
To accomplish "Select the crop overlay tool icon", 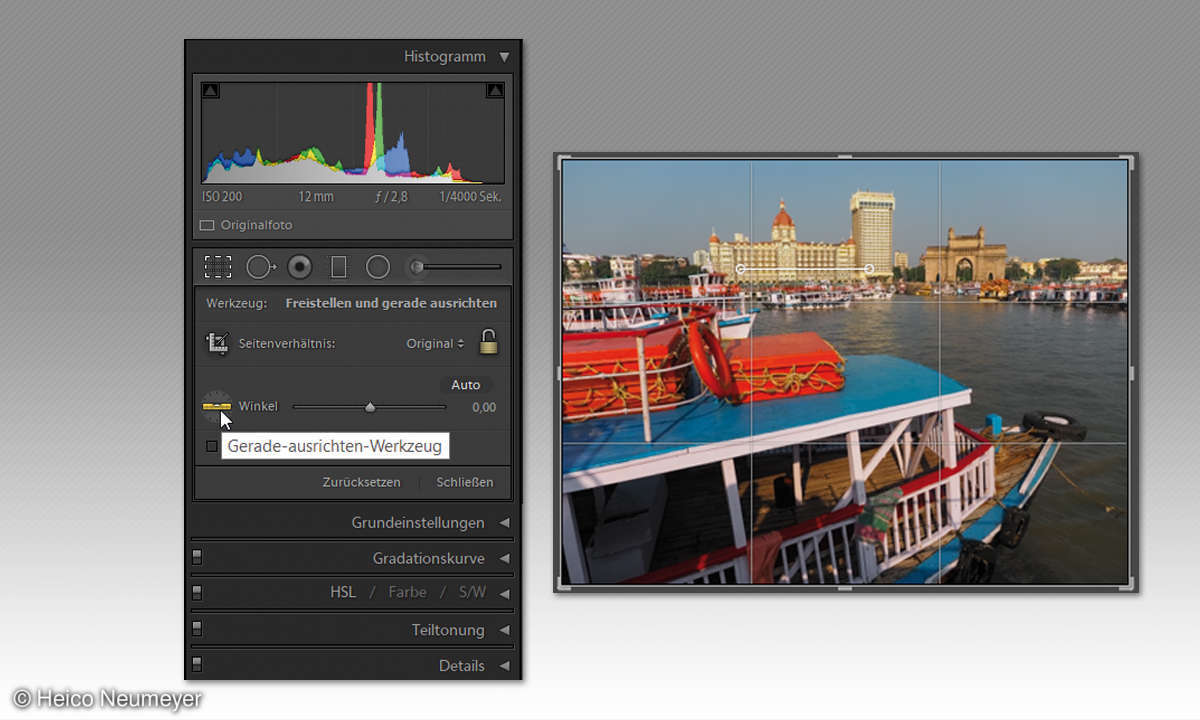I will tap(217, 266).
